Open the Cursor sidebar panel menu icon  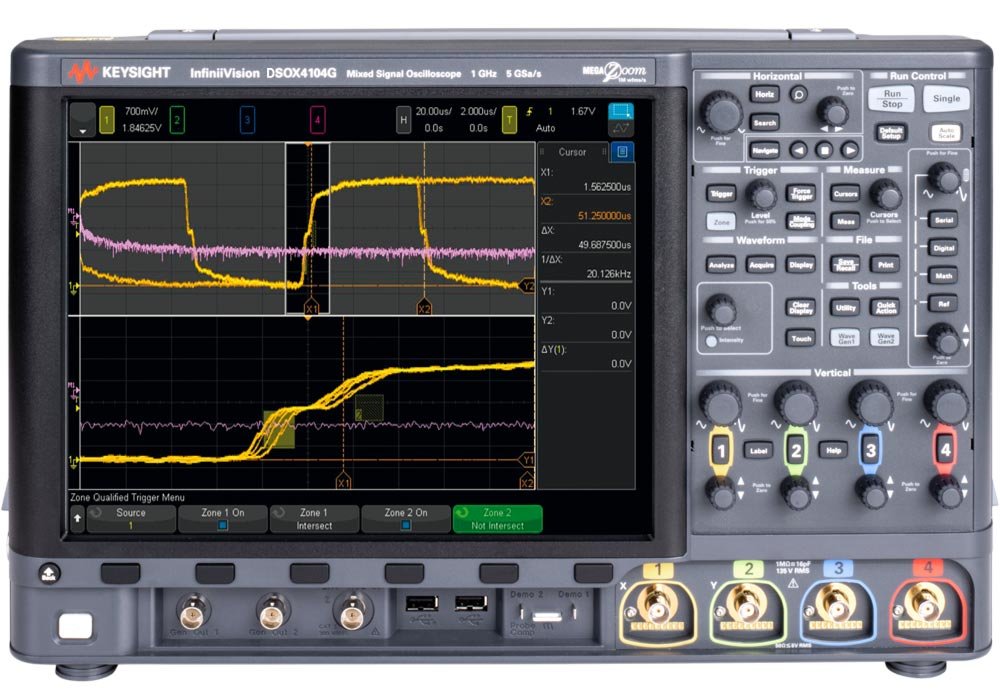click(621, 152)
